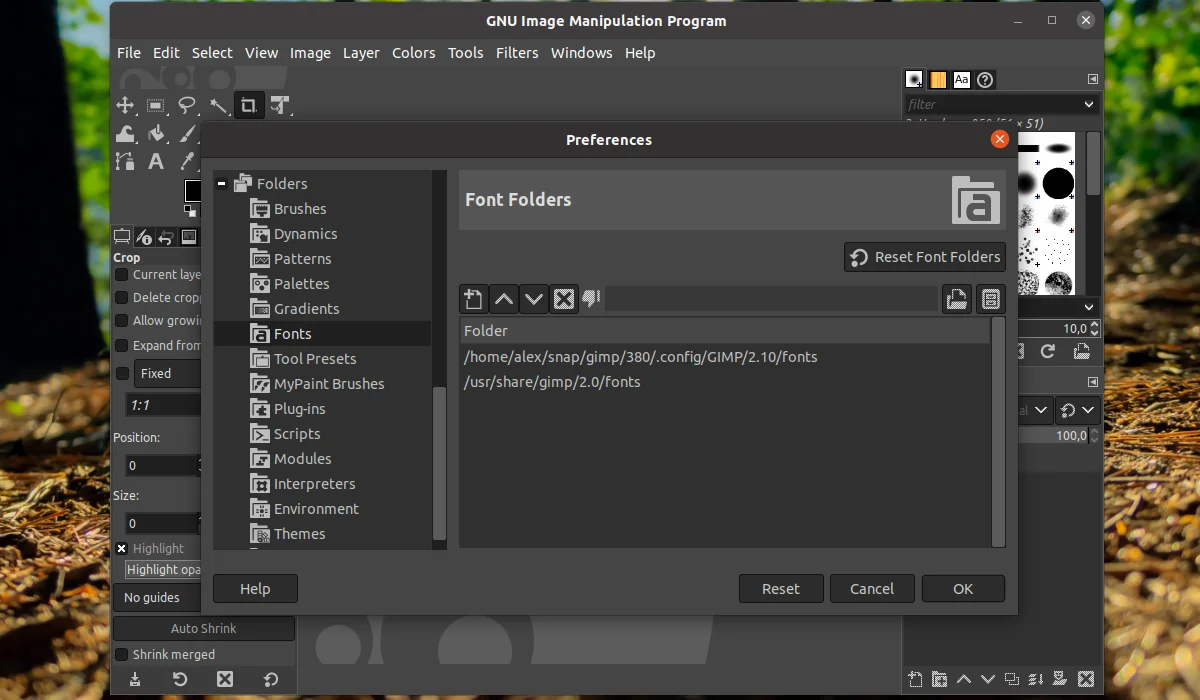Select the Bucket Fill tool
The image size is (1200, 700).
point(156,133)
